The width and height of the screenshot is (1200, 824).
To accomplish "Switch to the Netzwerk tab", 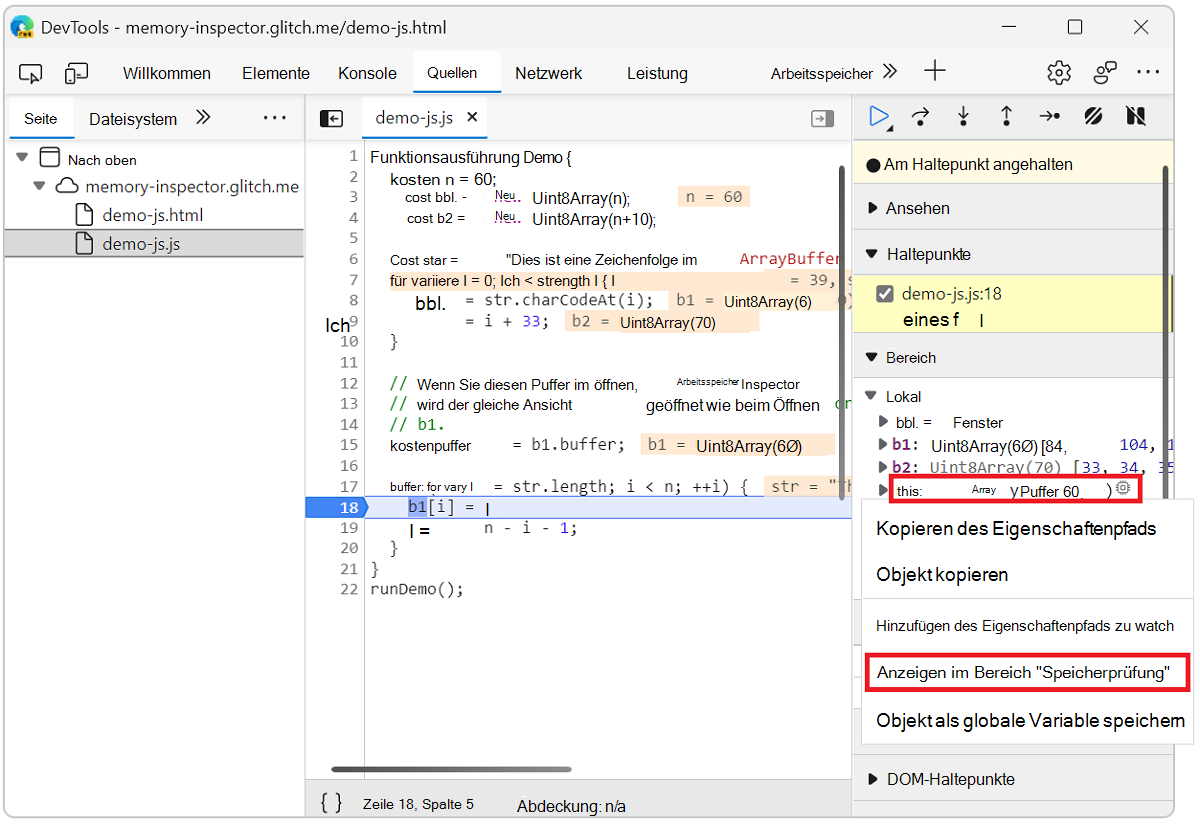I will point(548,73).
